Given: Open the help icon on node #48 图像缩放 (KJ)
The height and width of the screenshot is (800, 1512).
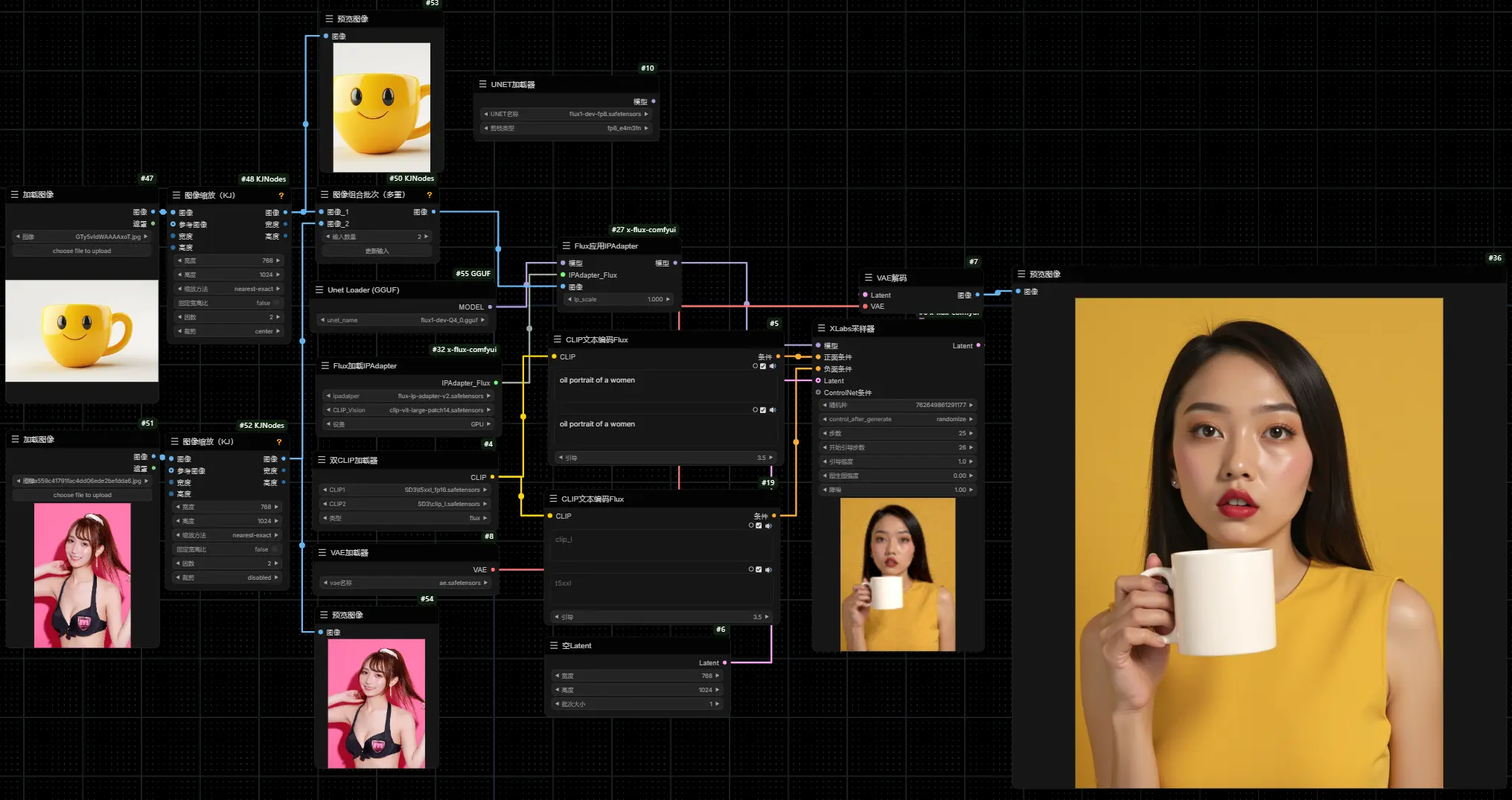Looking at the screenshot, I should tap(281, 196).
